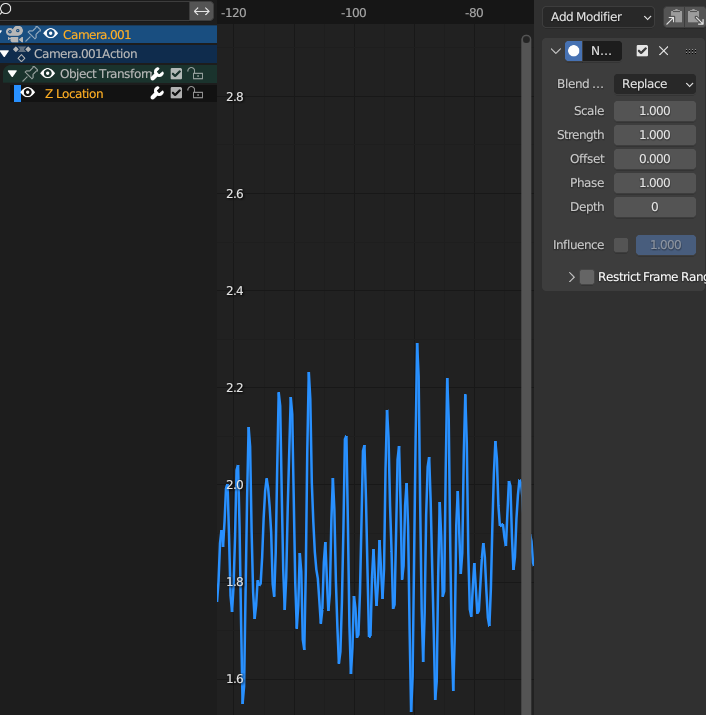Click the pin icon next to Camera.001
Viewport: 706px width, 715px height.
tap(33, 34)
